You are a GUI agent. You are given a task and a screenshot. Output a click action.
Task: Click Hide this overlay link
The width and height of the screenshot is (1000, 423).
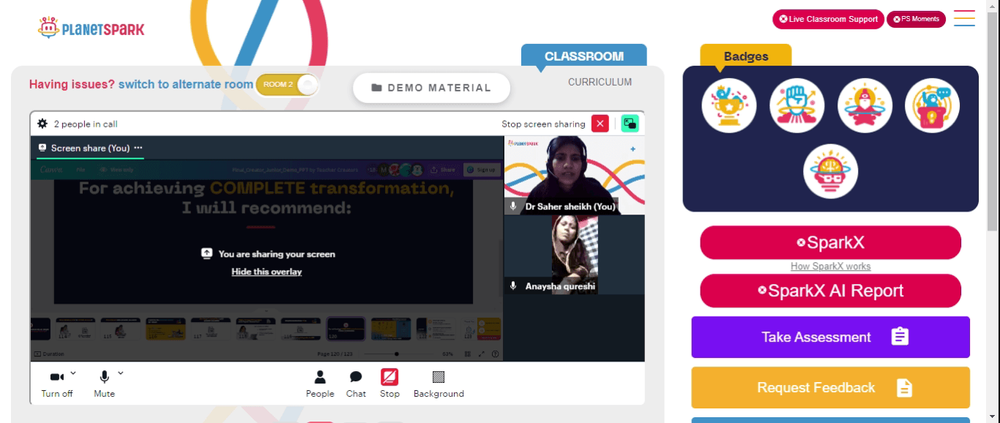tap(267, 272)
